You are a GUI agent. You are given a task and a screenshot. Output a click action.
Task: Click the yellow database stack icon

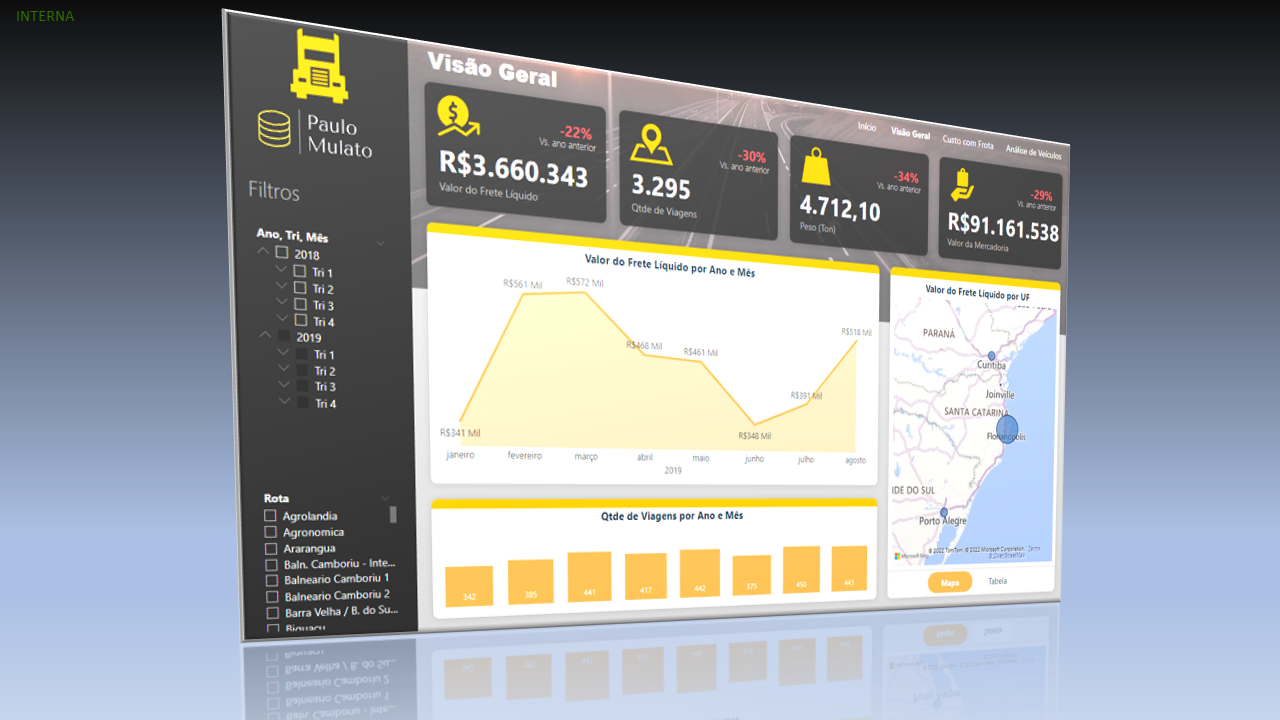click(274, 130)
